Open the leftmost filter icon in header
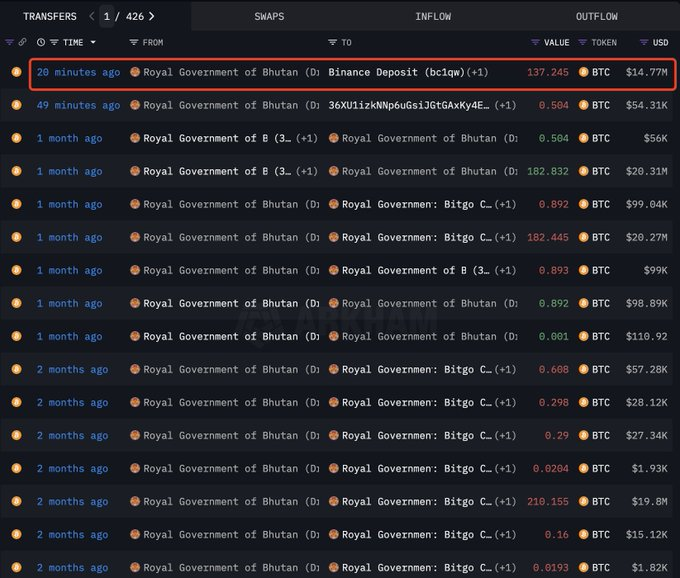 click(10, 42)
